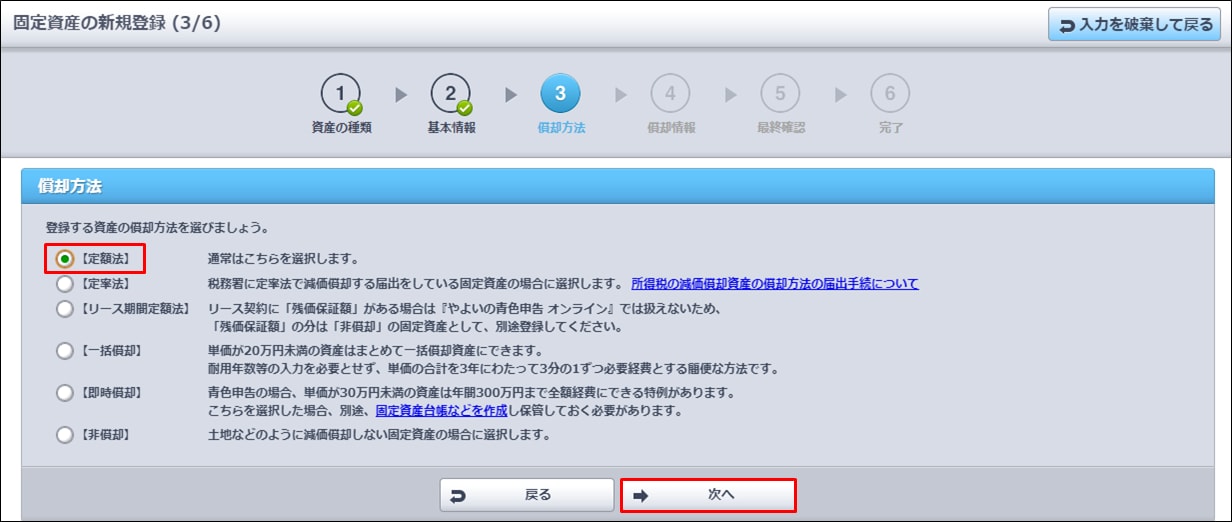The height and width of the screenshot is (522, 1232).
Task: Click text 単価が20万円未満の資産はまとめて一括償却資産にできます。
Action: point(375,351)
